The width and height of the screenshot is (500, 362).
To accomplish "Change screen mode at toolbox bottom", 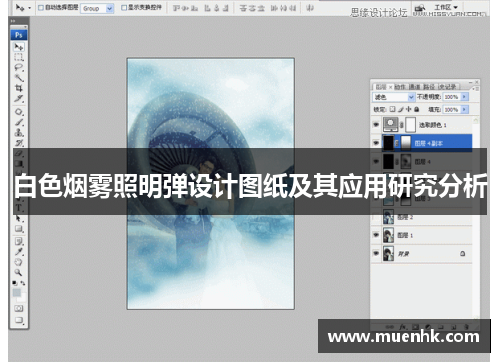I will point(19,320).
